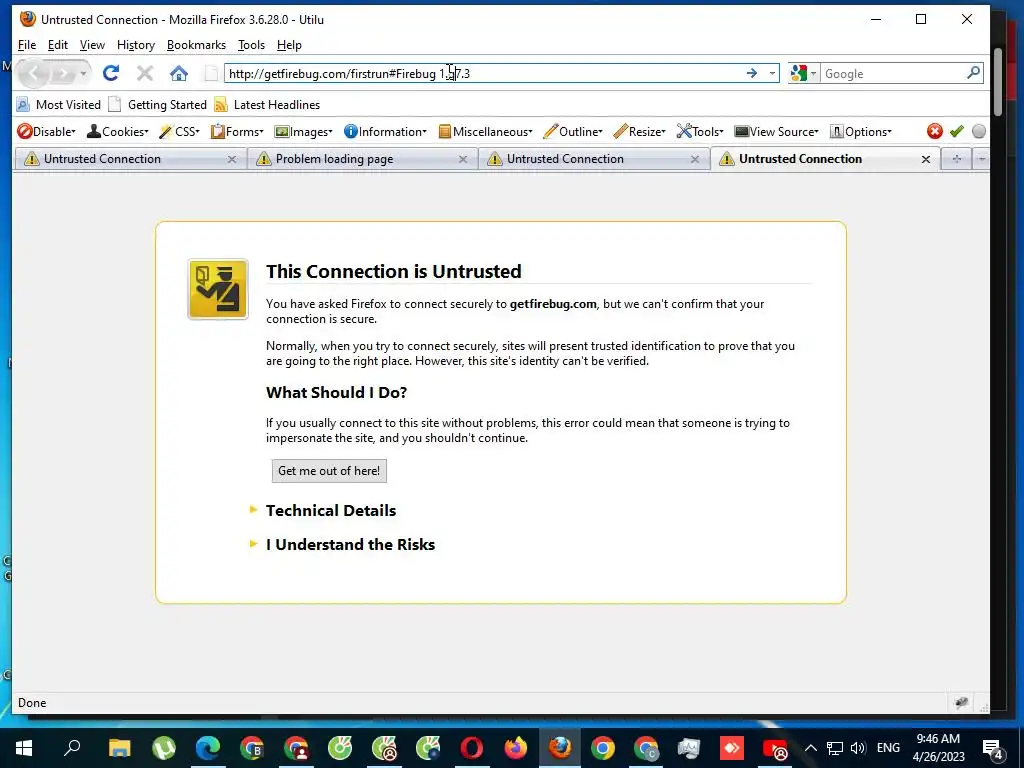Image resolution: width=1024 pixels, height=768 pixels.
Task: Open the Images developer menu
Action: click(x=304, y=131)
